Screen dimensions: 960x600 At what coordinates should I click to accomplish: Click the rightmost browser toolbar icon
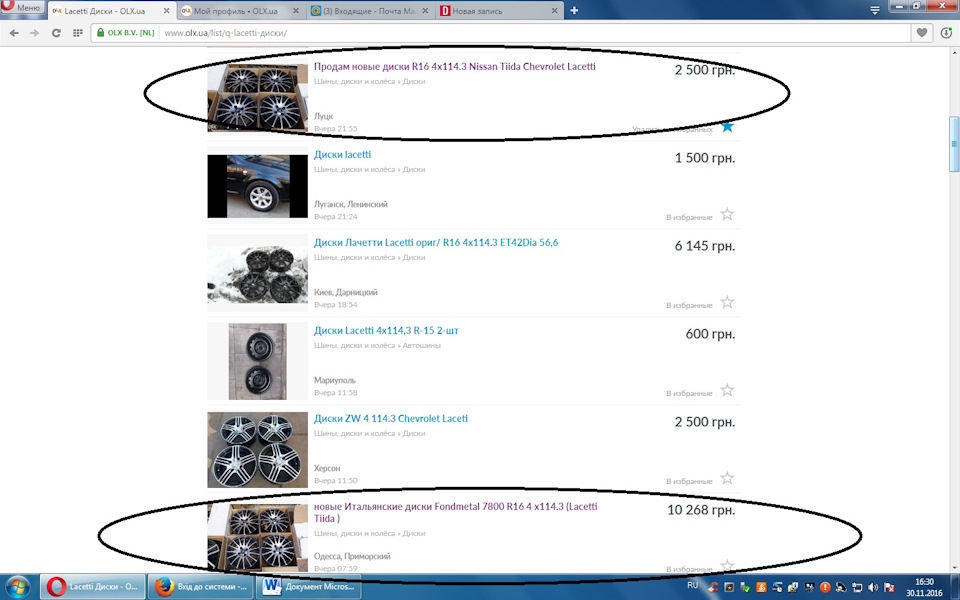(x=947, y=33)
